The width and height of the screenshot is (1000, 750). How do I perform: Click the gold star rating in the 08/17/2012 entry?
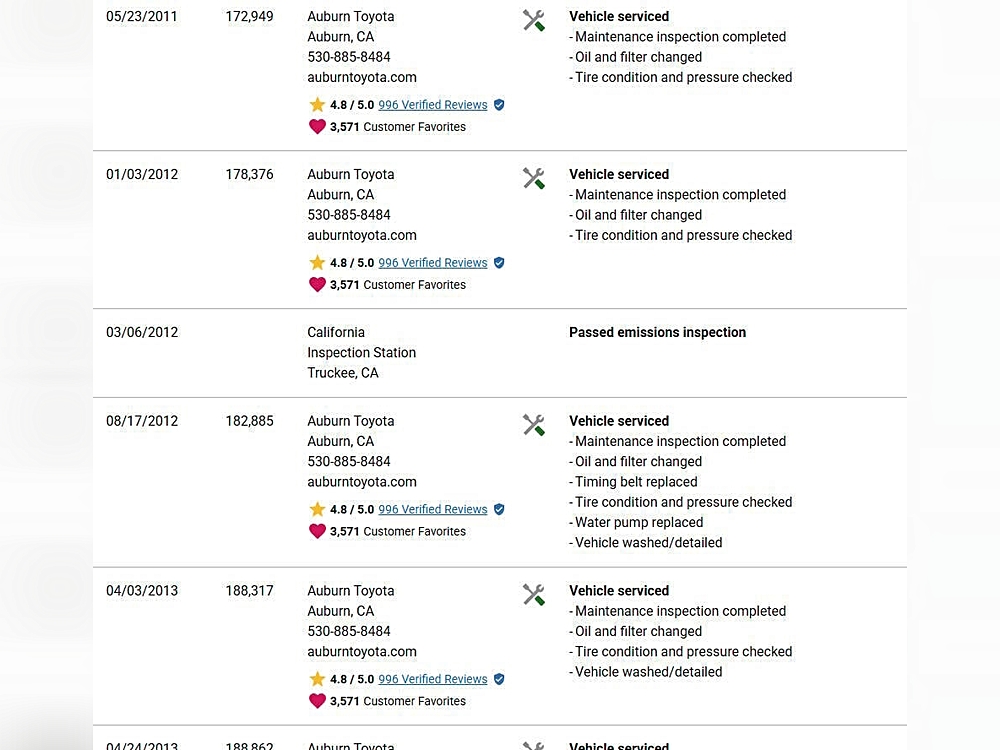[317, 509]
